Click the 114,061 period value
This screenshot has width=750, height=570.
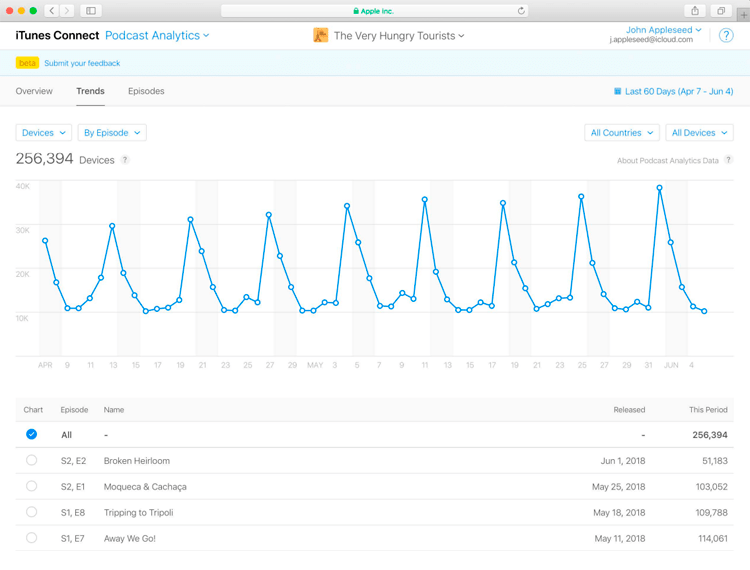click(x=713, y=538)
